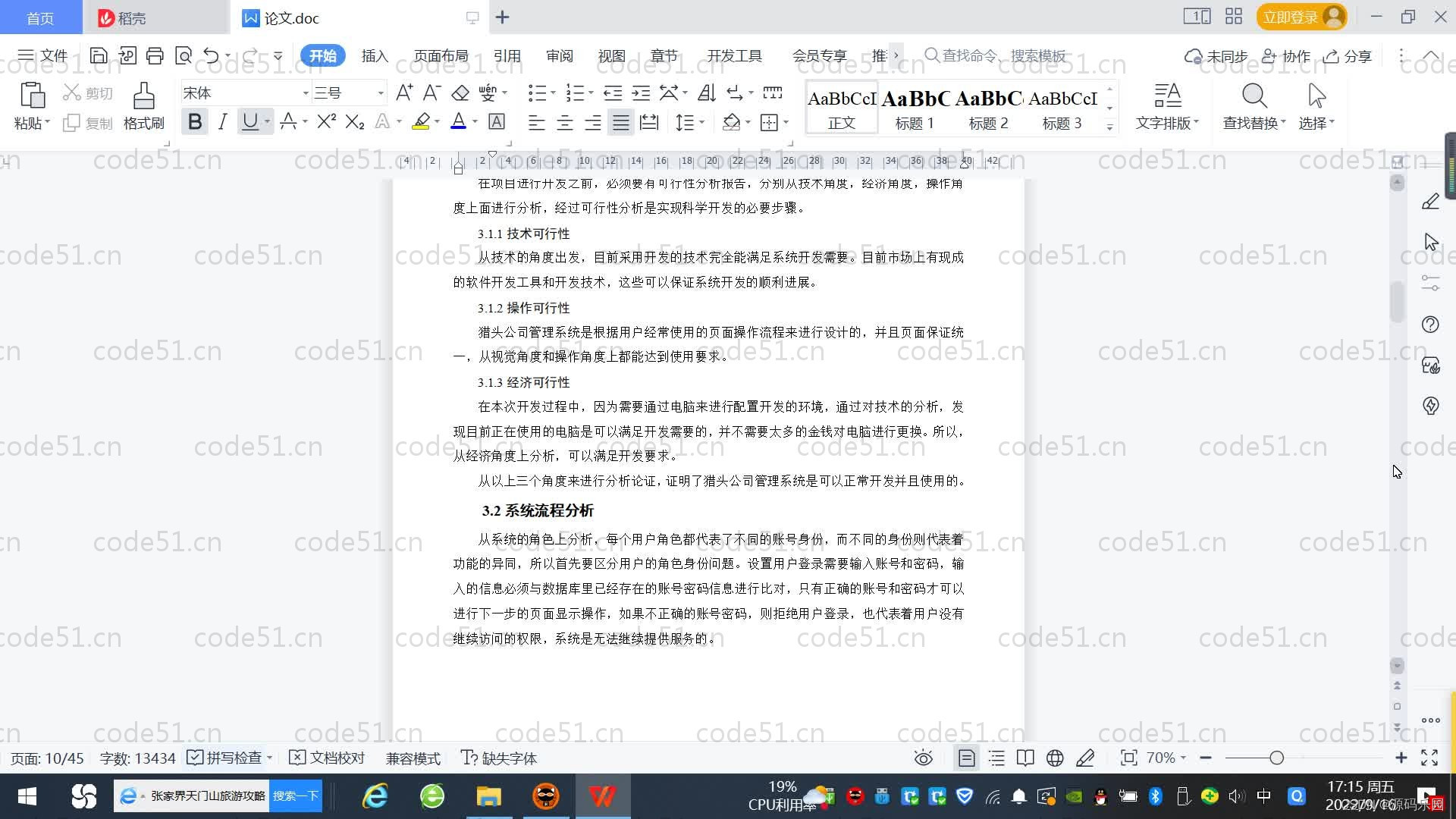Open the print dialog icon
Viewport: 1456px width, 819px height.
(x=155, y=55)
